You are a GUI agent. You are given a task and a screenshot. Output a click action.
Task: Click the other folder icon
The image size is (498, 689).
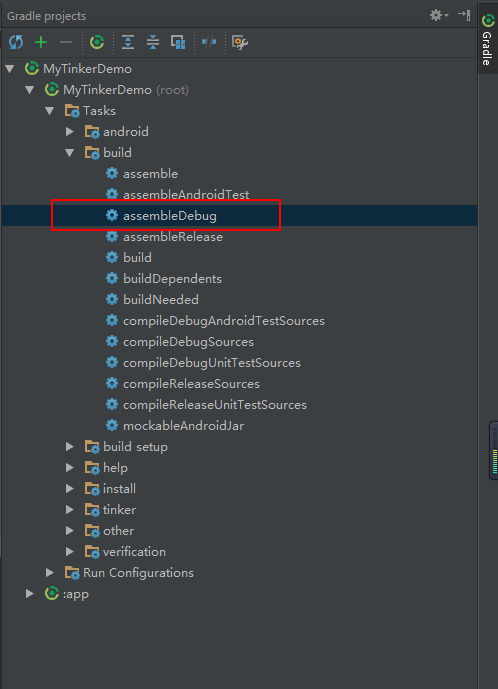click(x=92, y=531)
